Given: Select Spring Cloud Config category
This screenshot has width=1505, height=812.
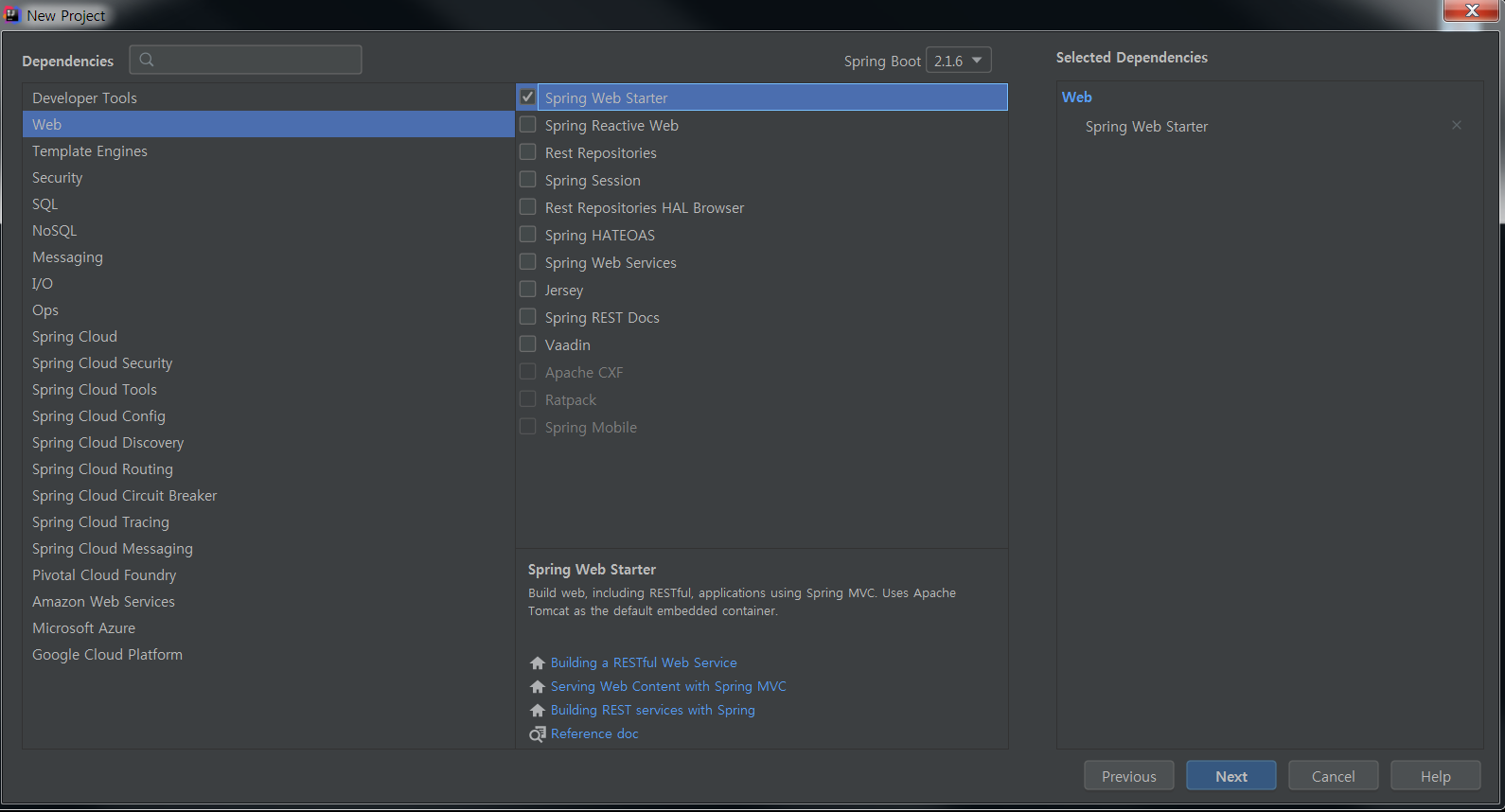Looking at the screenshot, I should point(269,415).
